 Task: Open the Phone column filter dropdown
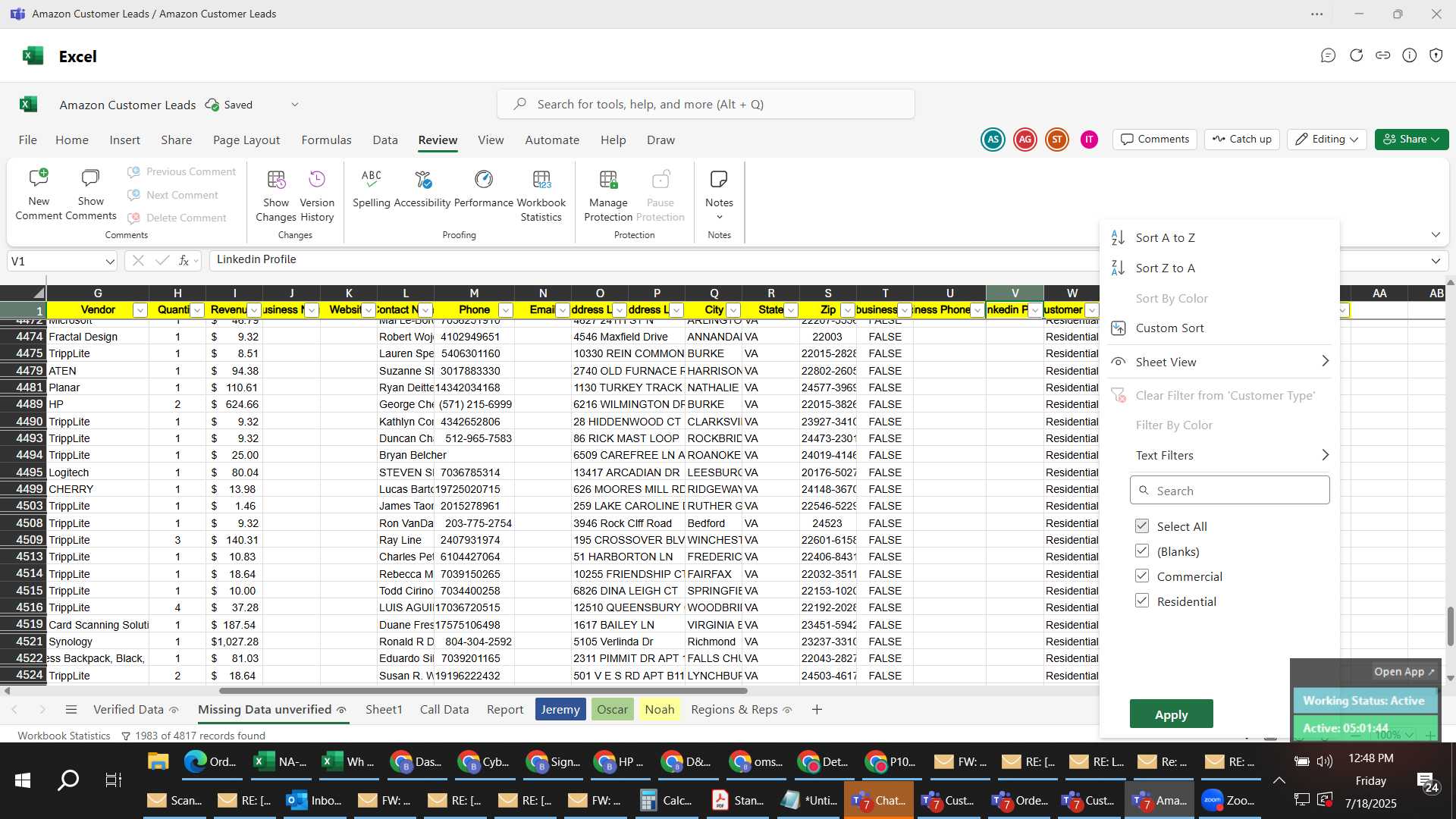pyautogui.click(x=506, y=310)
